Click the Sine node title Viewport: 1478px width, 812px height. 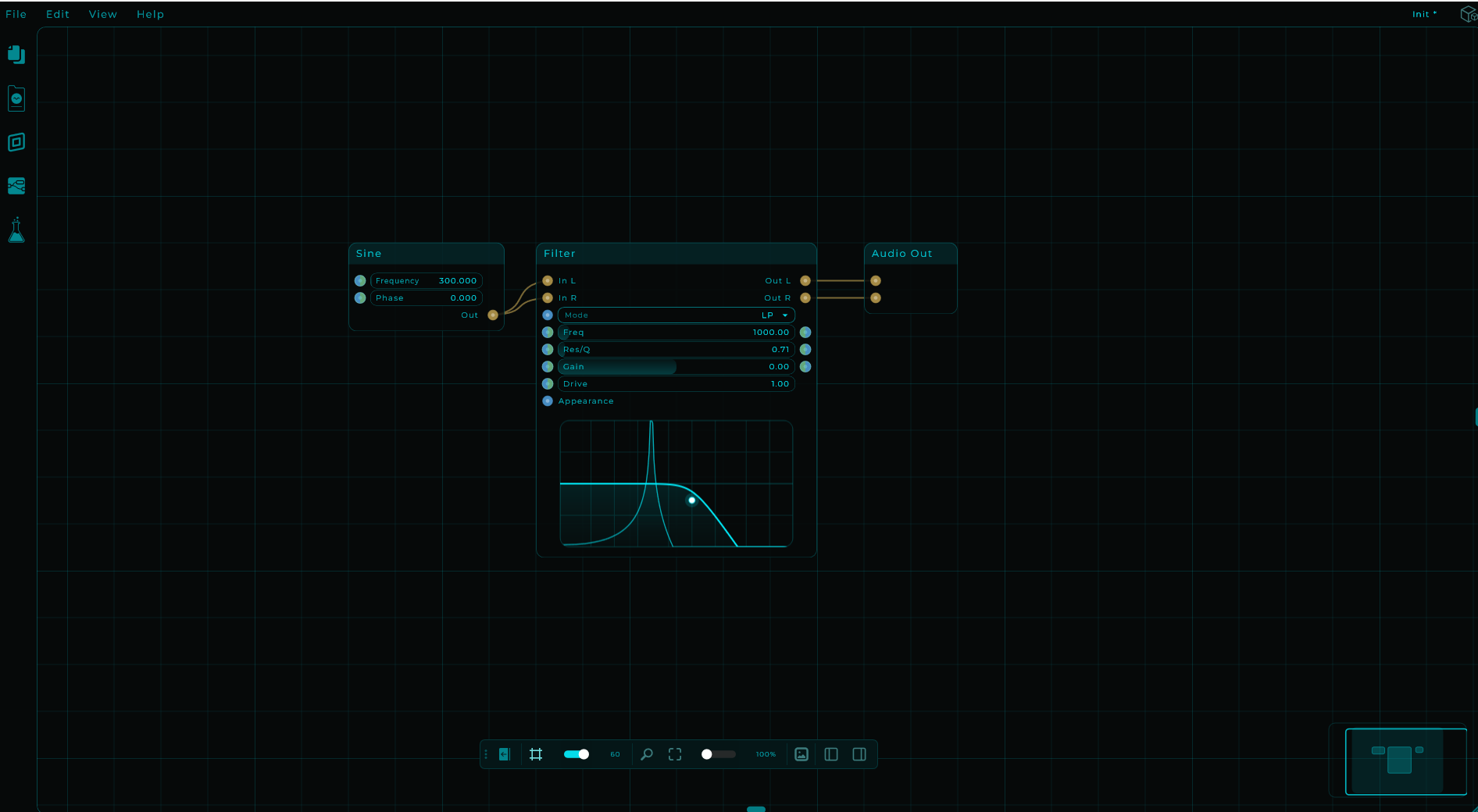pyautogui.click(x=369, y=254)
